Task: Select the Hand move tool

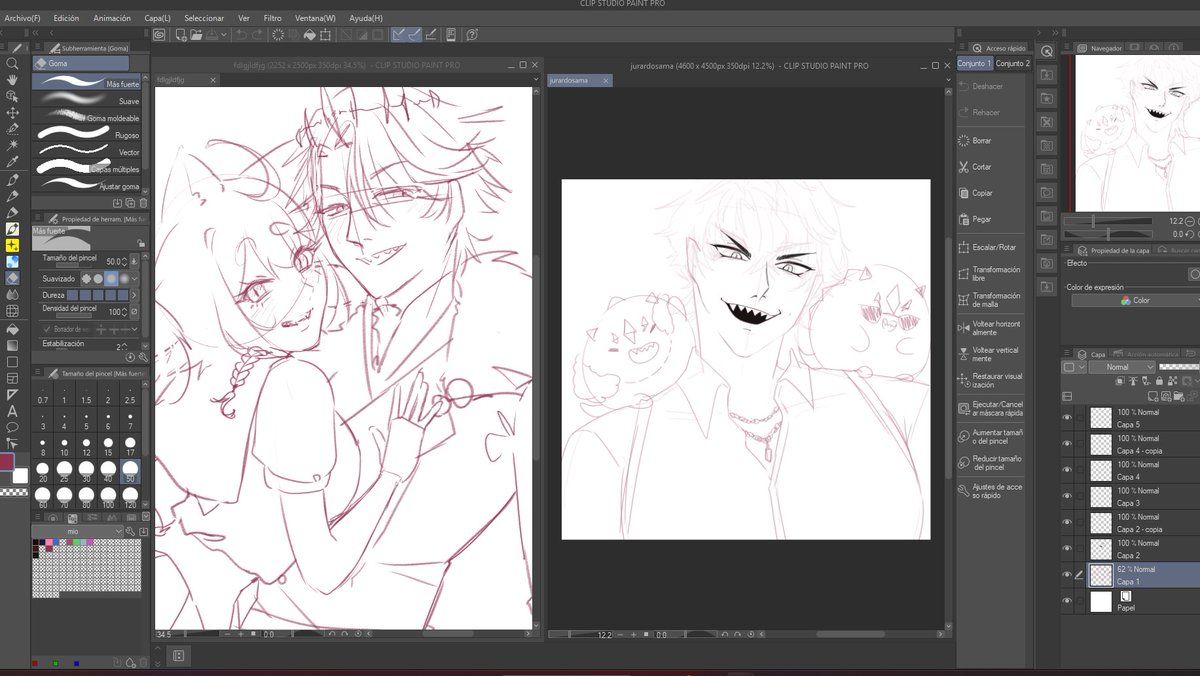Action: (12, 80)
